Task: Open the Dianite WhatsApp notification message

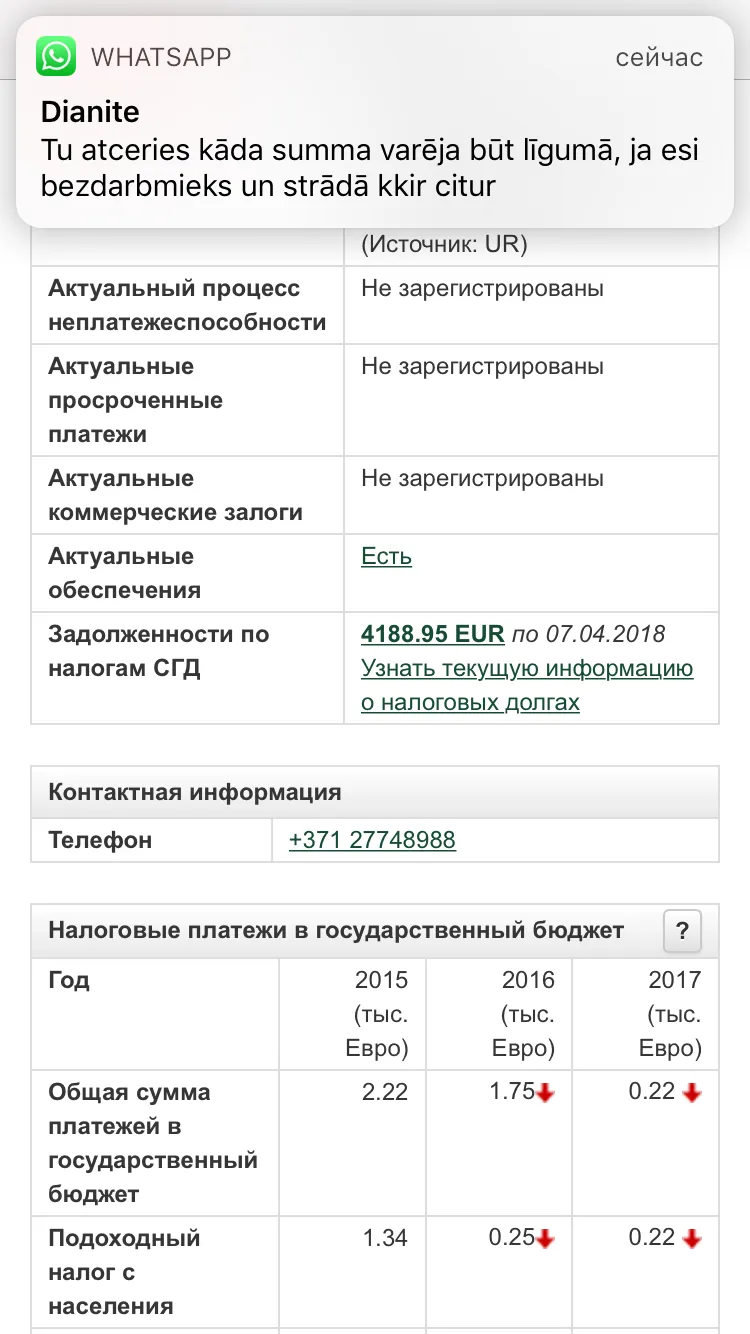Action: (x=375, y=121)
